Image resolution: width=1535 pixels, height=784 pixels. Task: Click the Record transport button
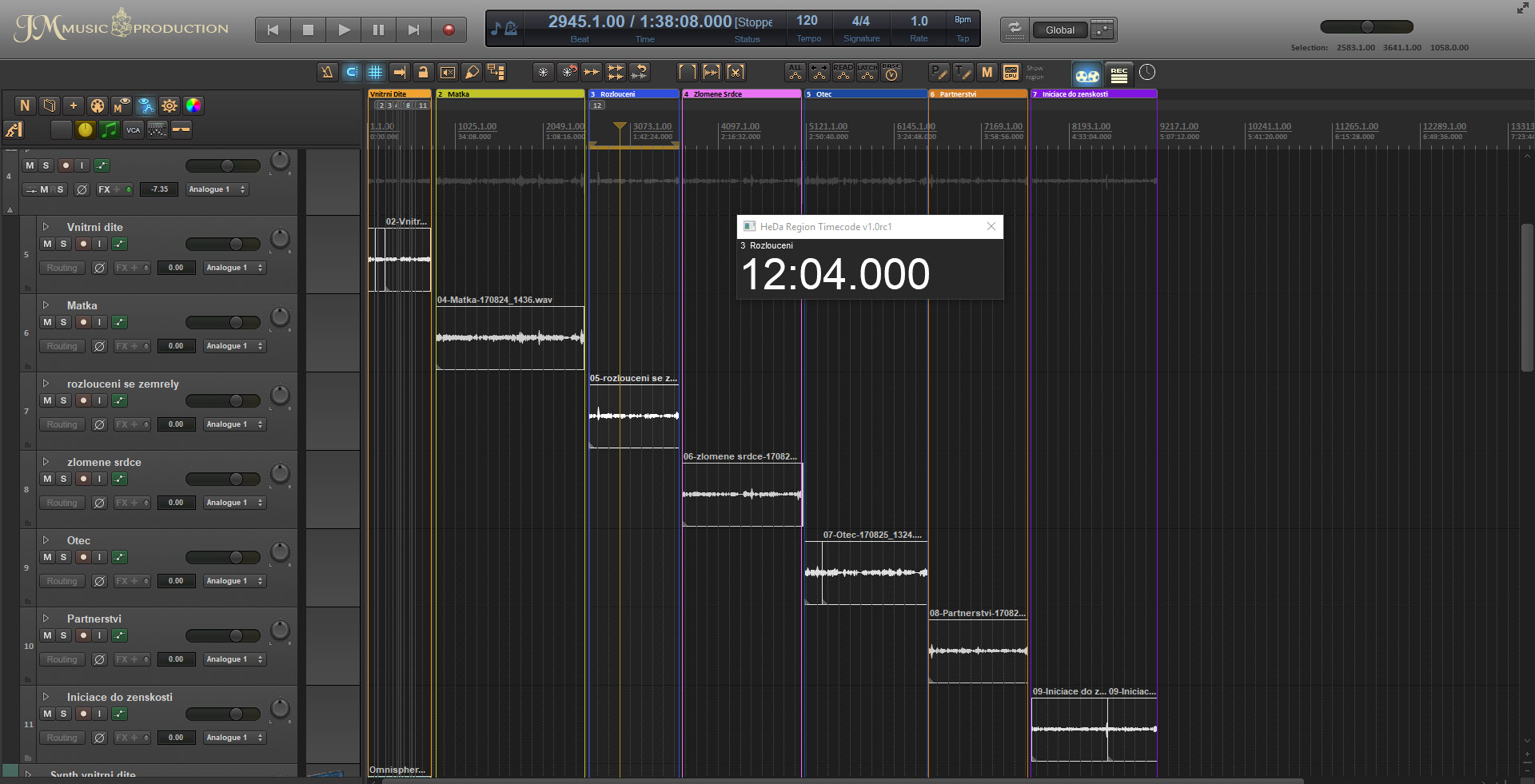tap(449, 30)
